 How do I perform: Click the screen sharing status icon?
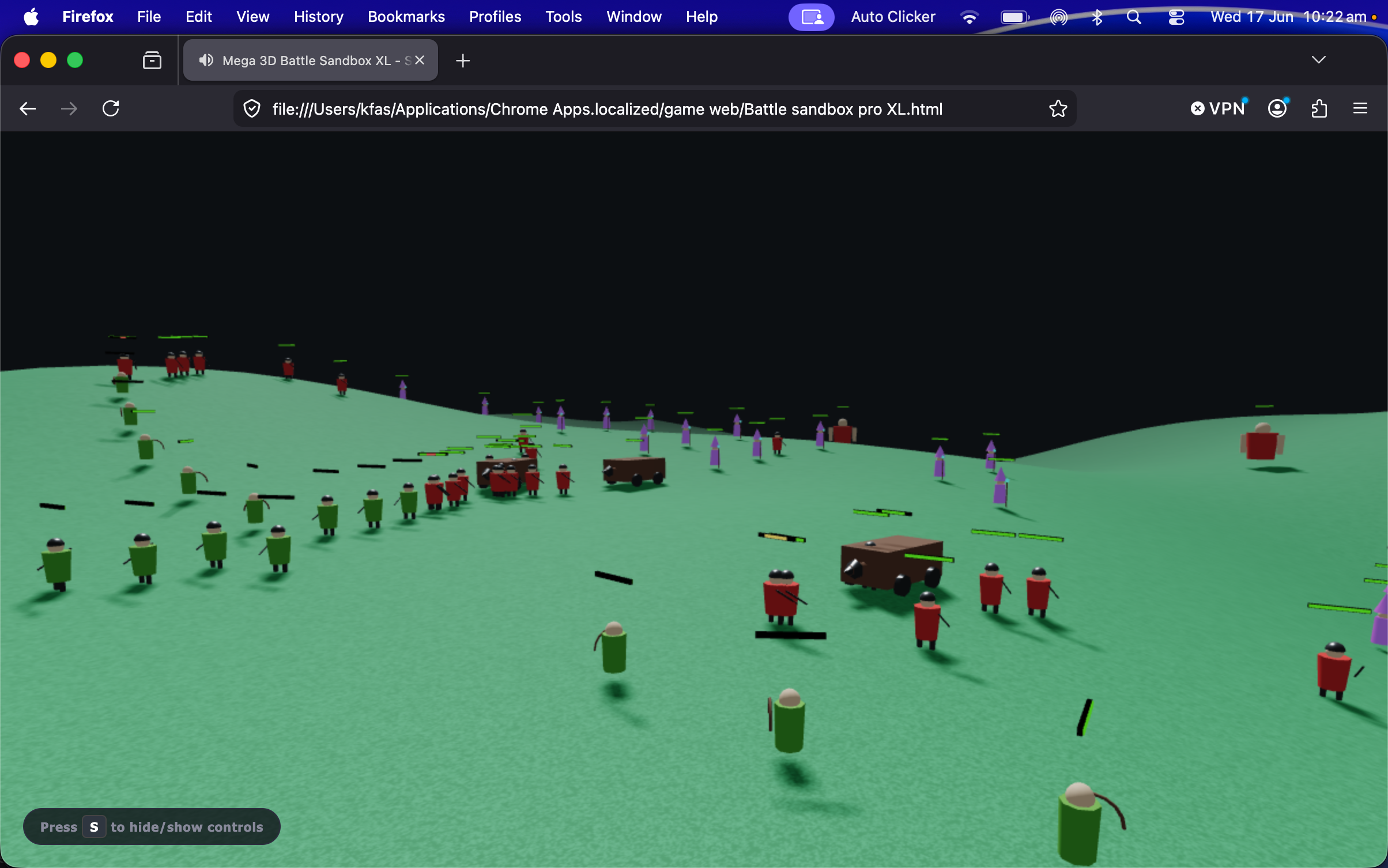tap(811, 17)
